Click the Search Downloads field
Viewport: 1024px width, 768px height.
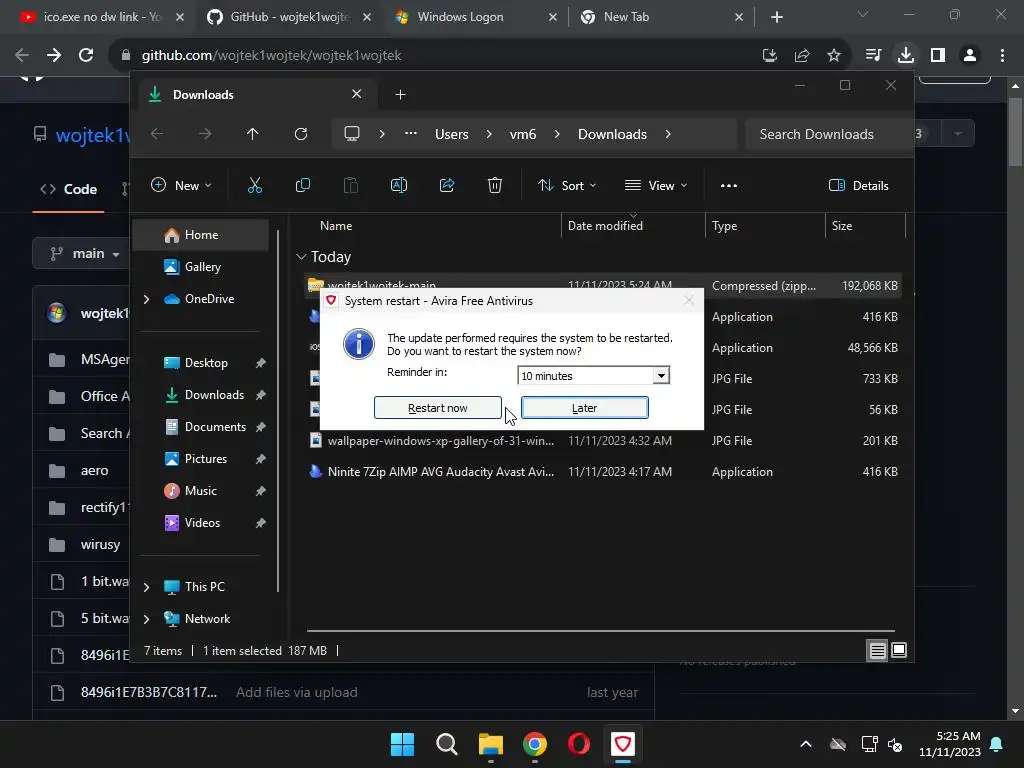coord(827,134)
